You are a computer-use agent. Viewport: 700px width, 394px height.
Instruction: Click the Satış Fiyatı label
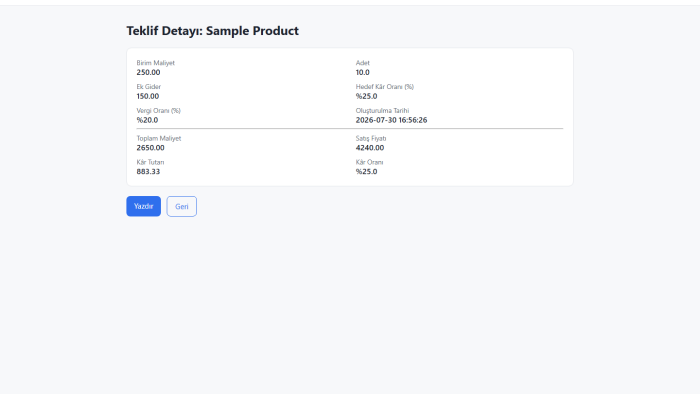pos(371,138)
